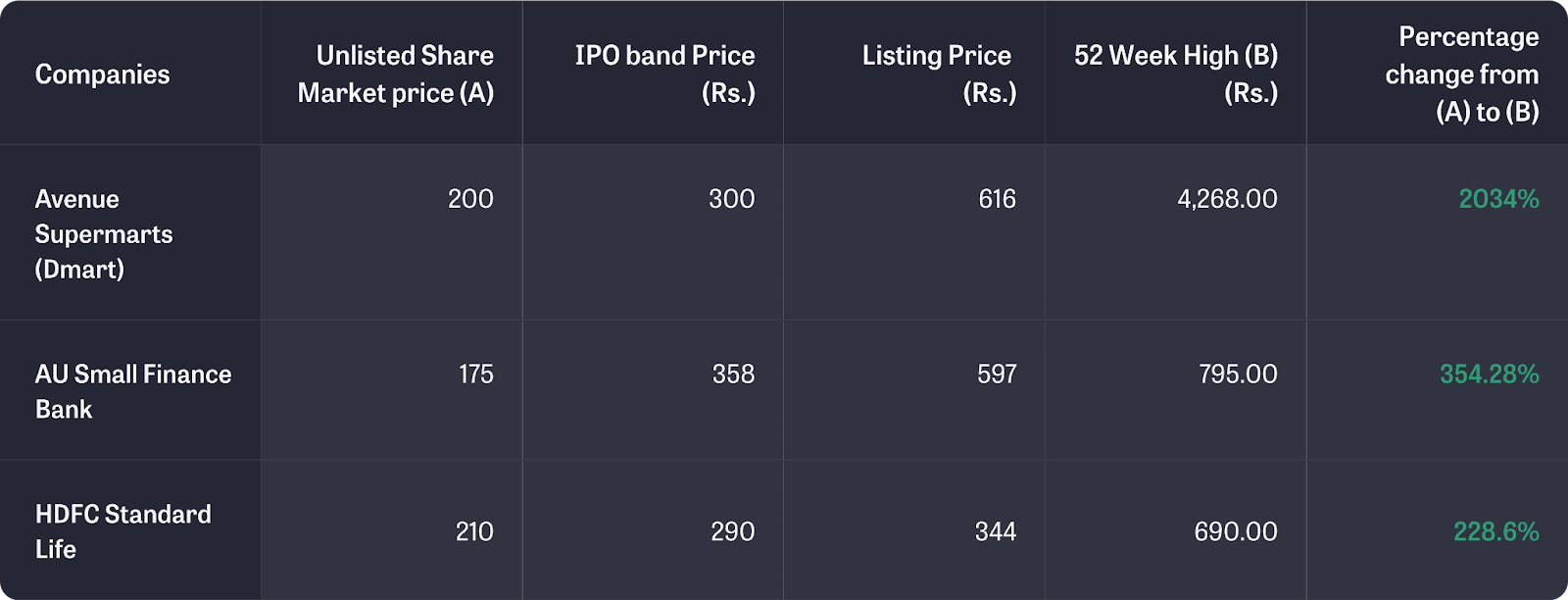This screenshot has width=1568, height=600.
Task: Select Percentage change from (A) to (B) header
Action: [x=1461, y=75]
